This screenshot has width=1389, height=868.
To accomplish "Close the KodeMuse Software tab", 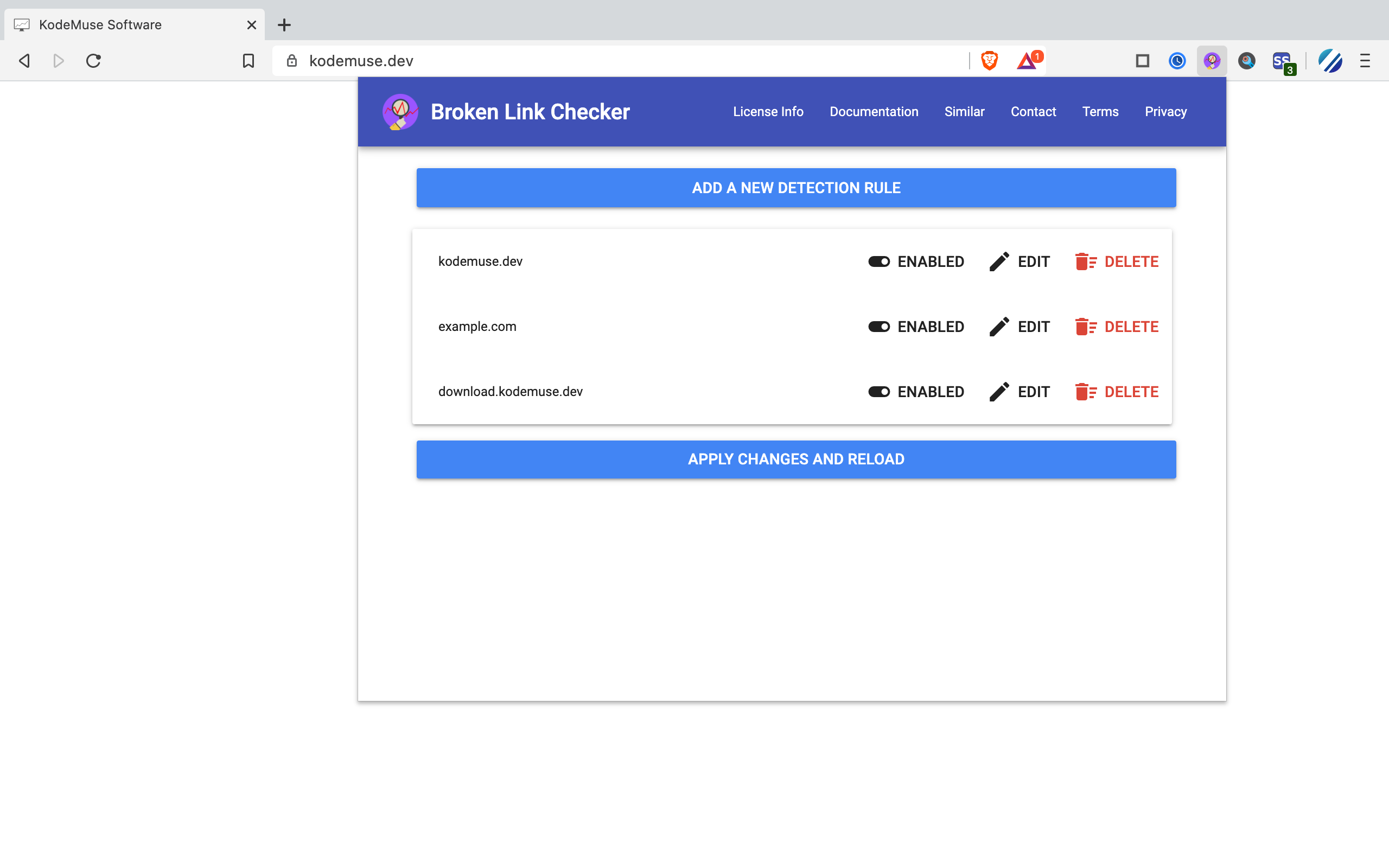I will pos(251,25).
